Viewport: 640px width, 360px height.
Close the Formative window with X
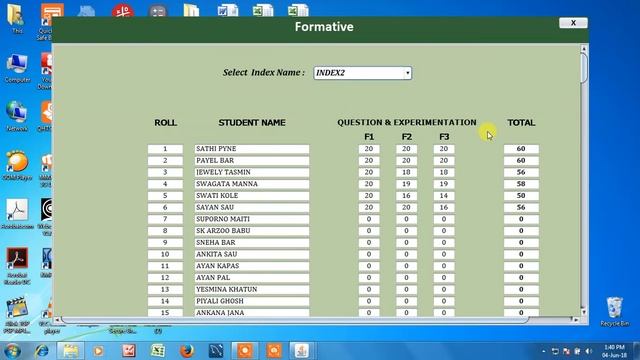[x=573, y=23]
